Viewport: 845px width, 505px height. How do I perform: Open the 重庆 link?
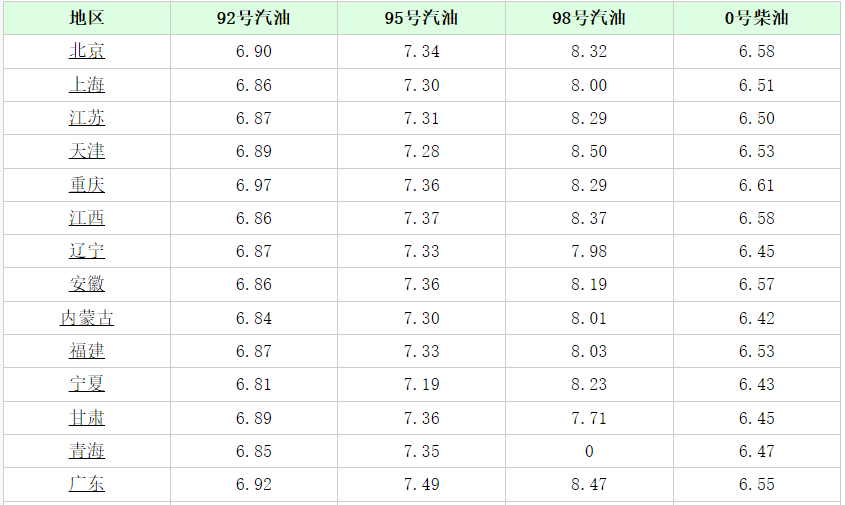pos(87,185)
